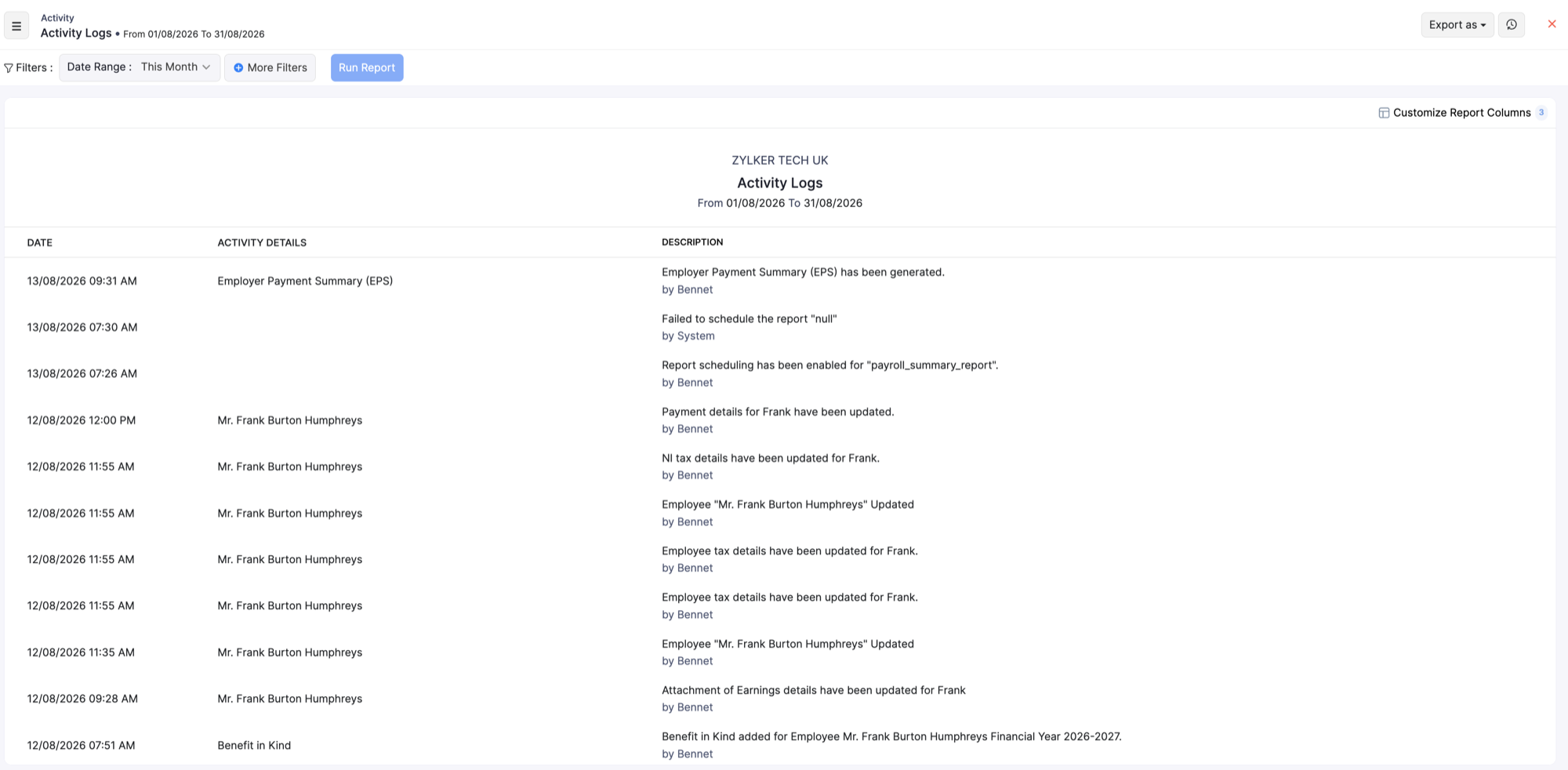Click the 'Failed to schedule the report' description
The image size is (1568, 770).
tap(750, 319)
